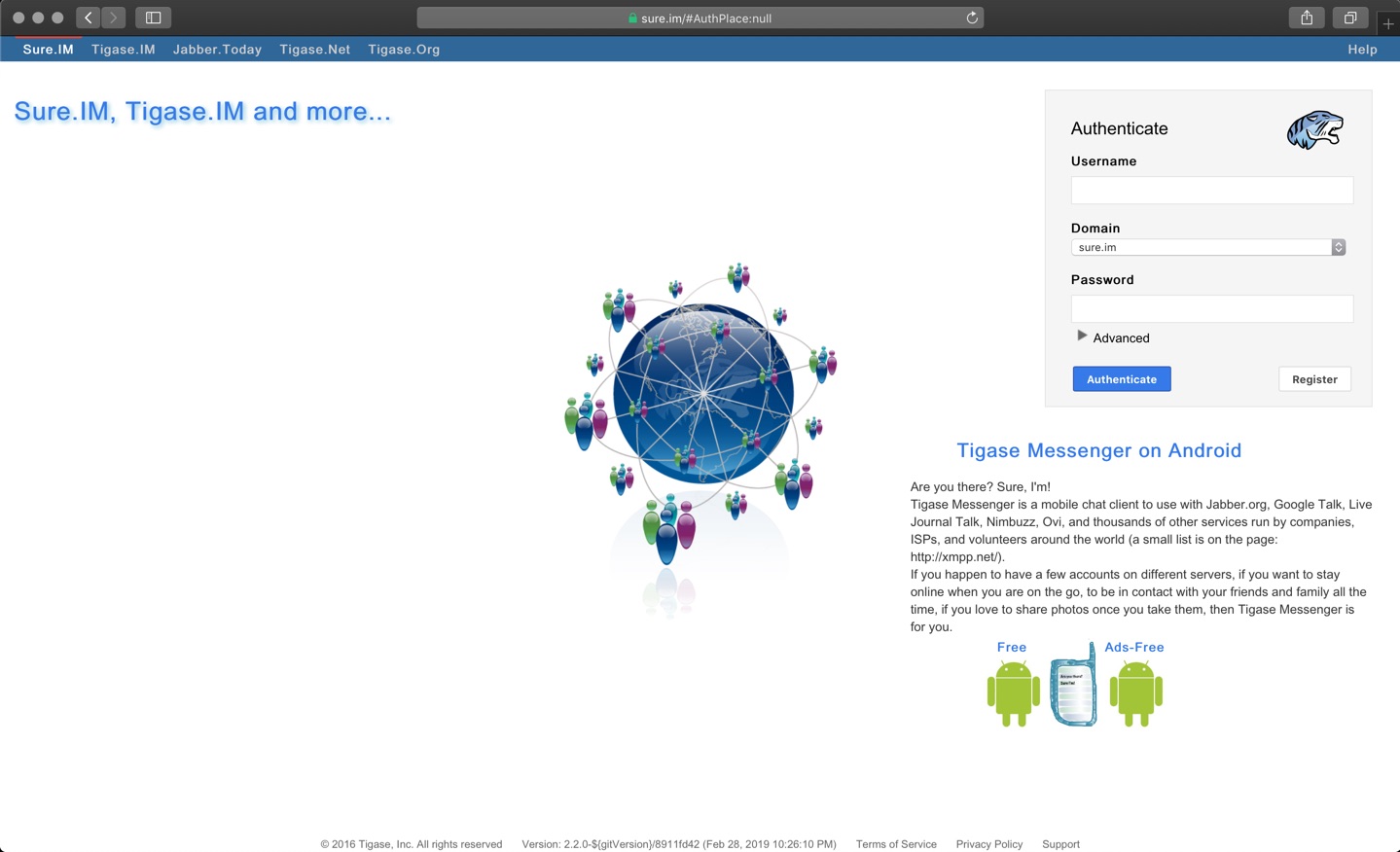Show all tabs overview icon
The height and width of the screenshot is (852, 1400).
[x=1350, y=18]
